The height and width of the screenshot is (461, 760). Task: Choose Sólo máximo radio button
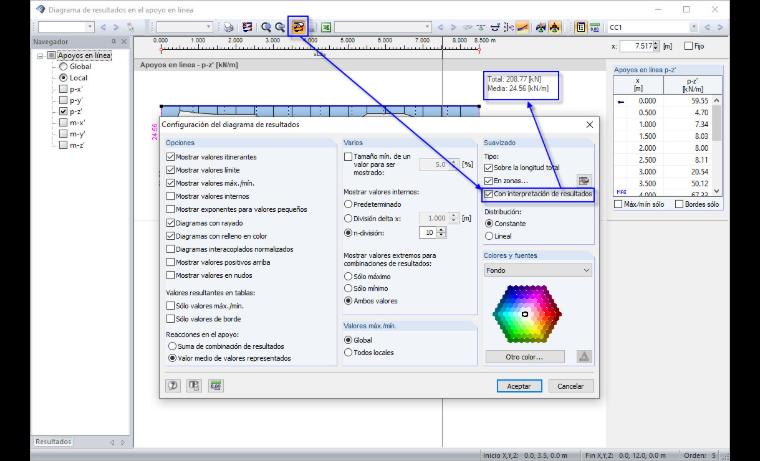(x=348, y=276)
